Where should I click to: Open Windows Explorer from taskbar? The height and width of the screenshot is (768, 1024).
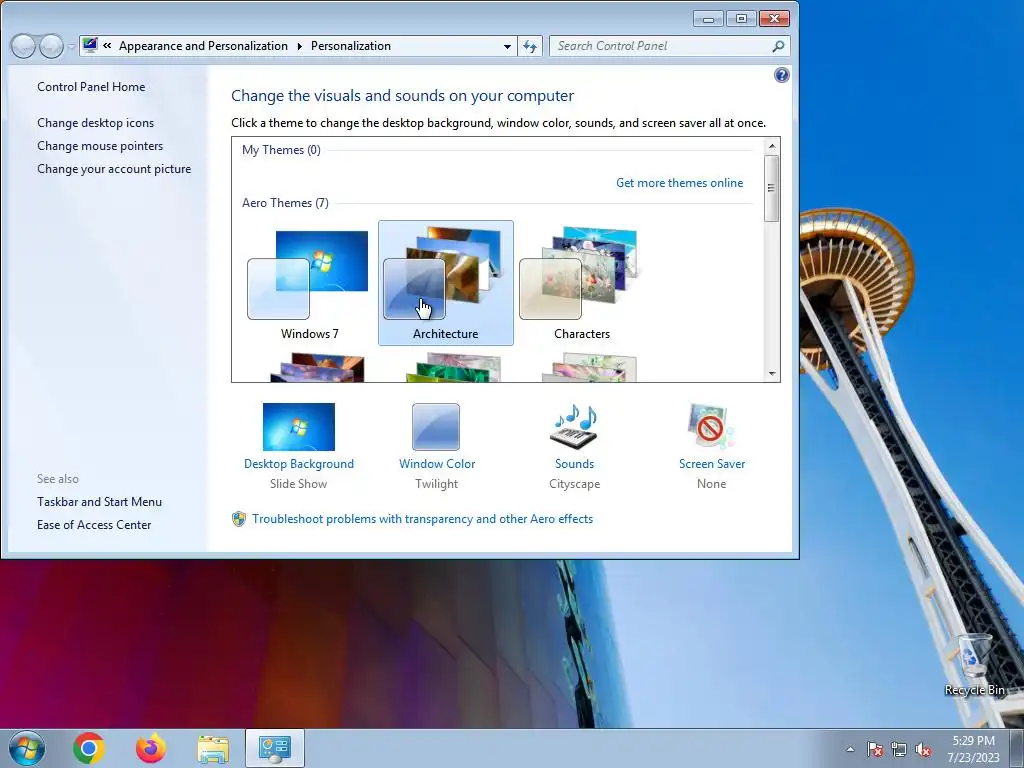click(213, 749)
